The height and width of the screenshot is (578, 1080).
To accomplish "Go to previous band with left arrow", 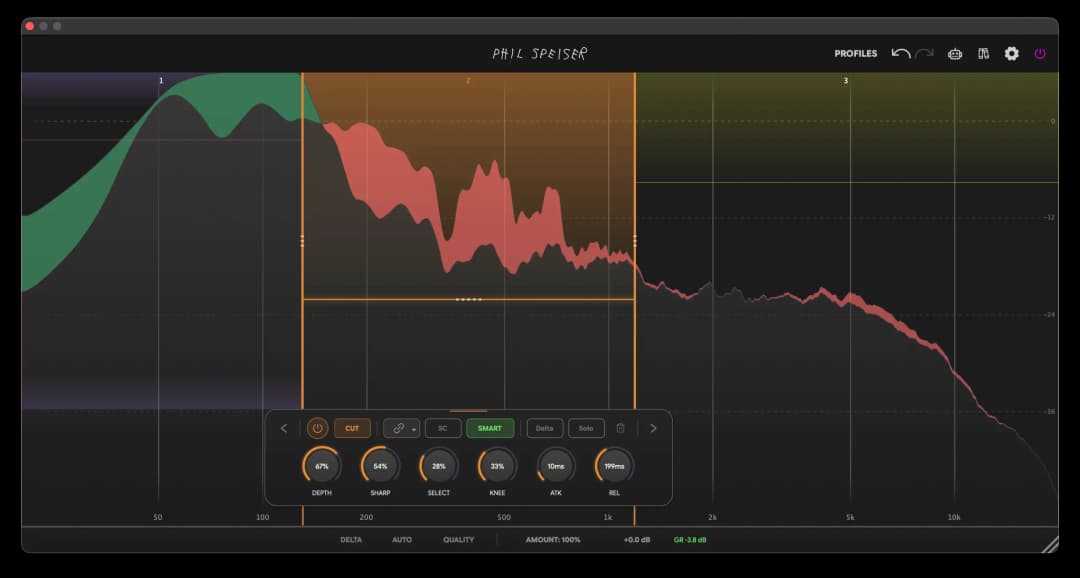I will (x=284, y=428).
